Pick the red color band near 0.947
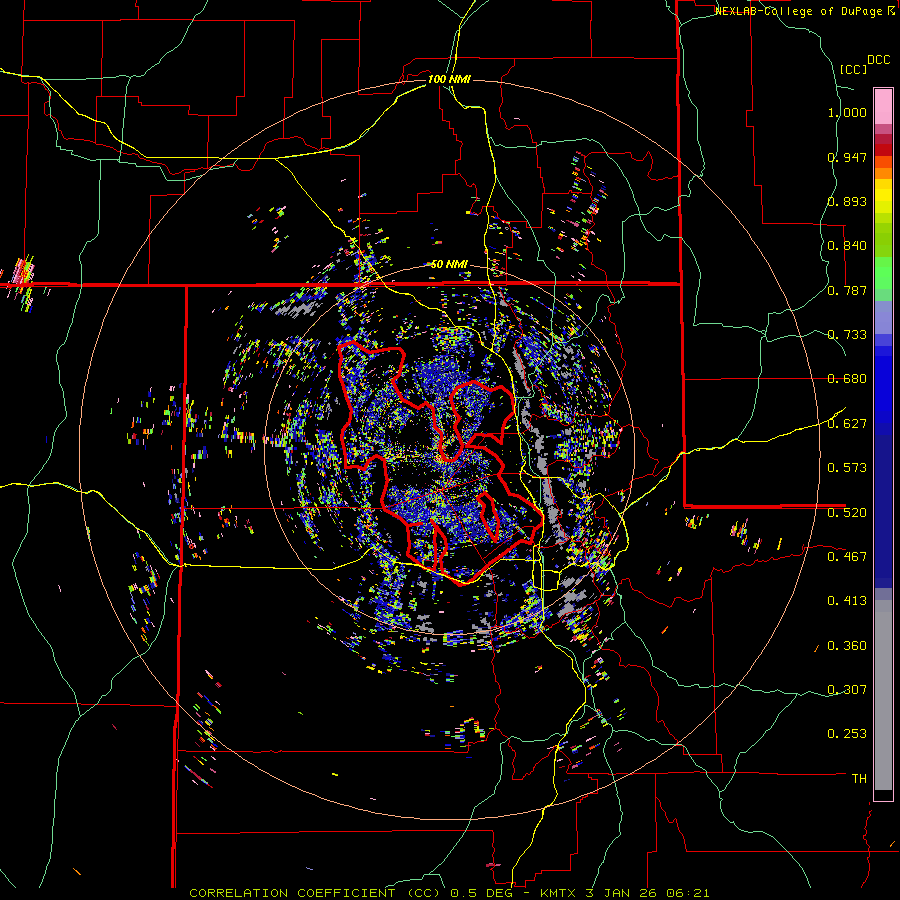The image size is (900, 900). tap(883, 150)
